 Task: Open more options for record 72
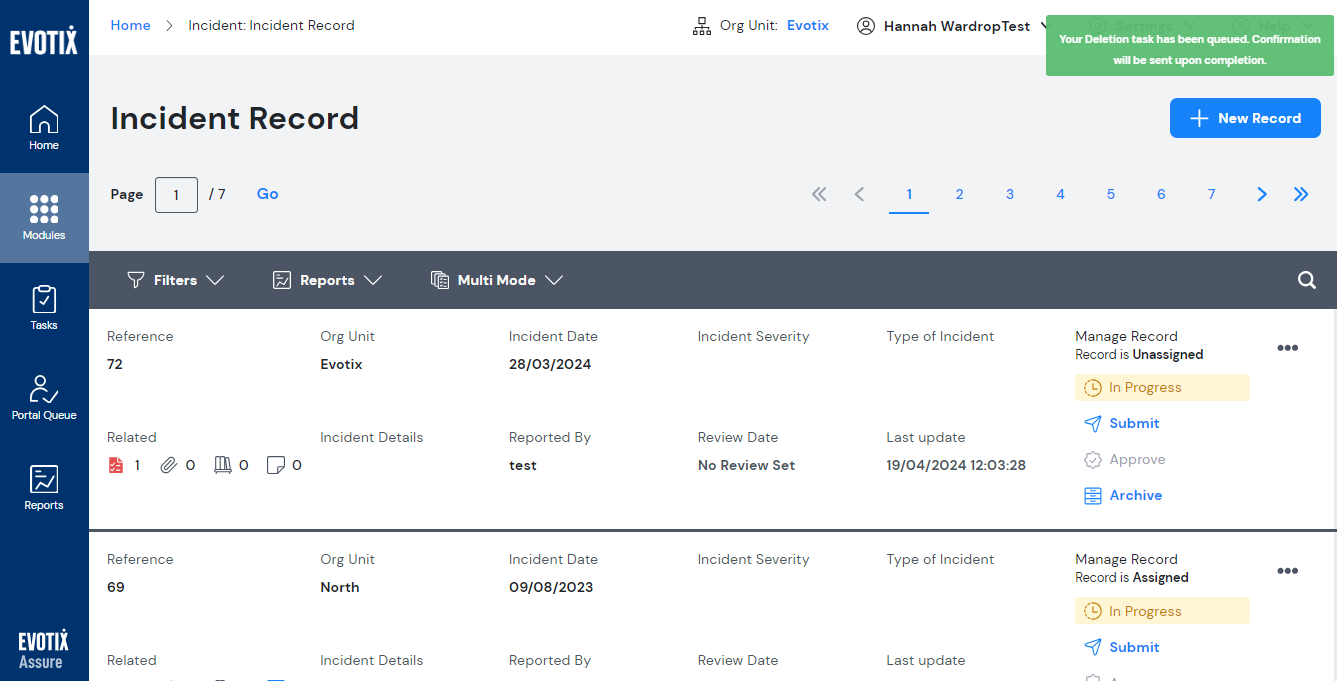coord(1287,348)
